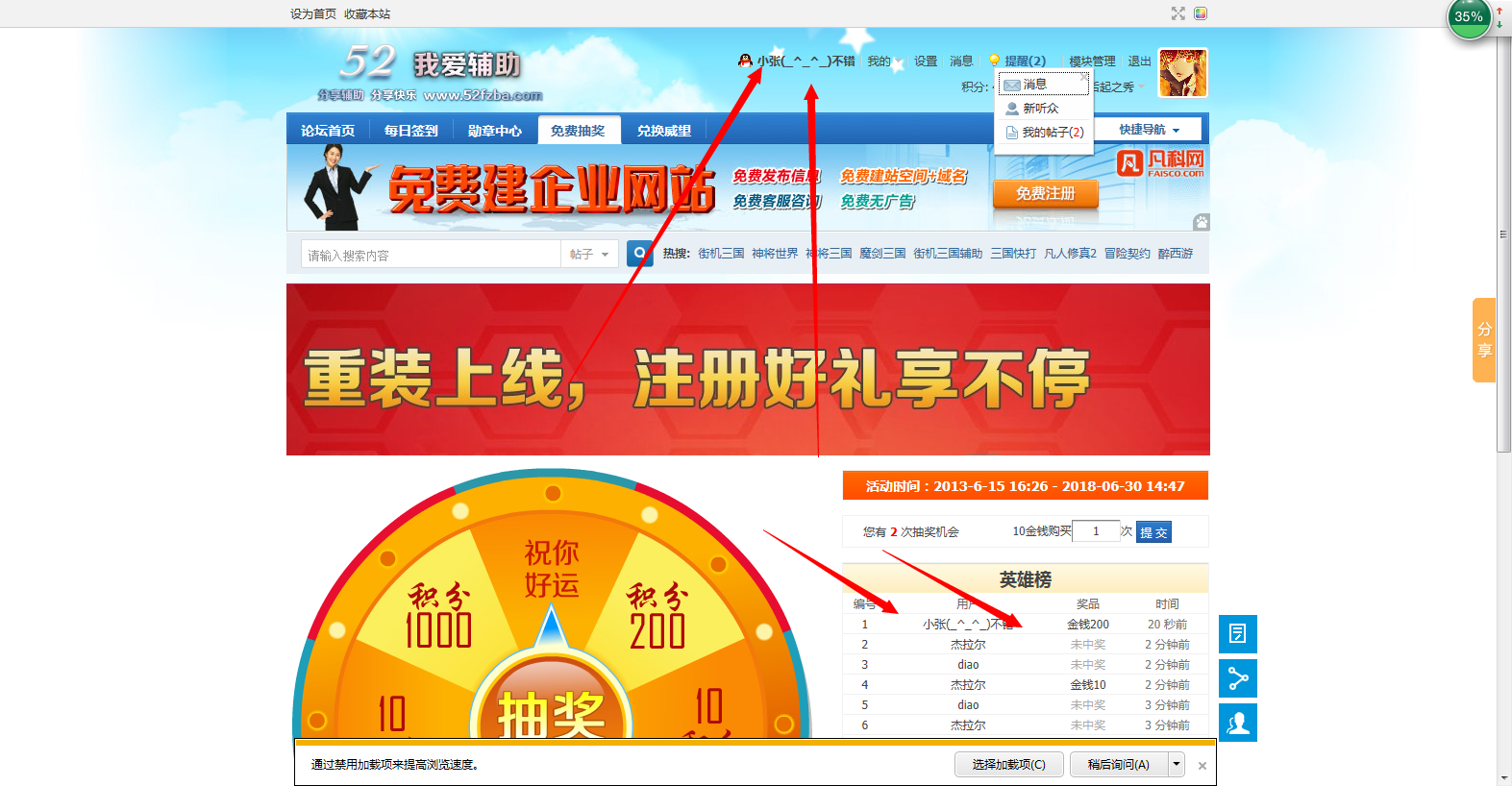Click the fullscreen expand icon at top
The width and height of the screenshot is (1512, 786).
pos(1178,13)
